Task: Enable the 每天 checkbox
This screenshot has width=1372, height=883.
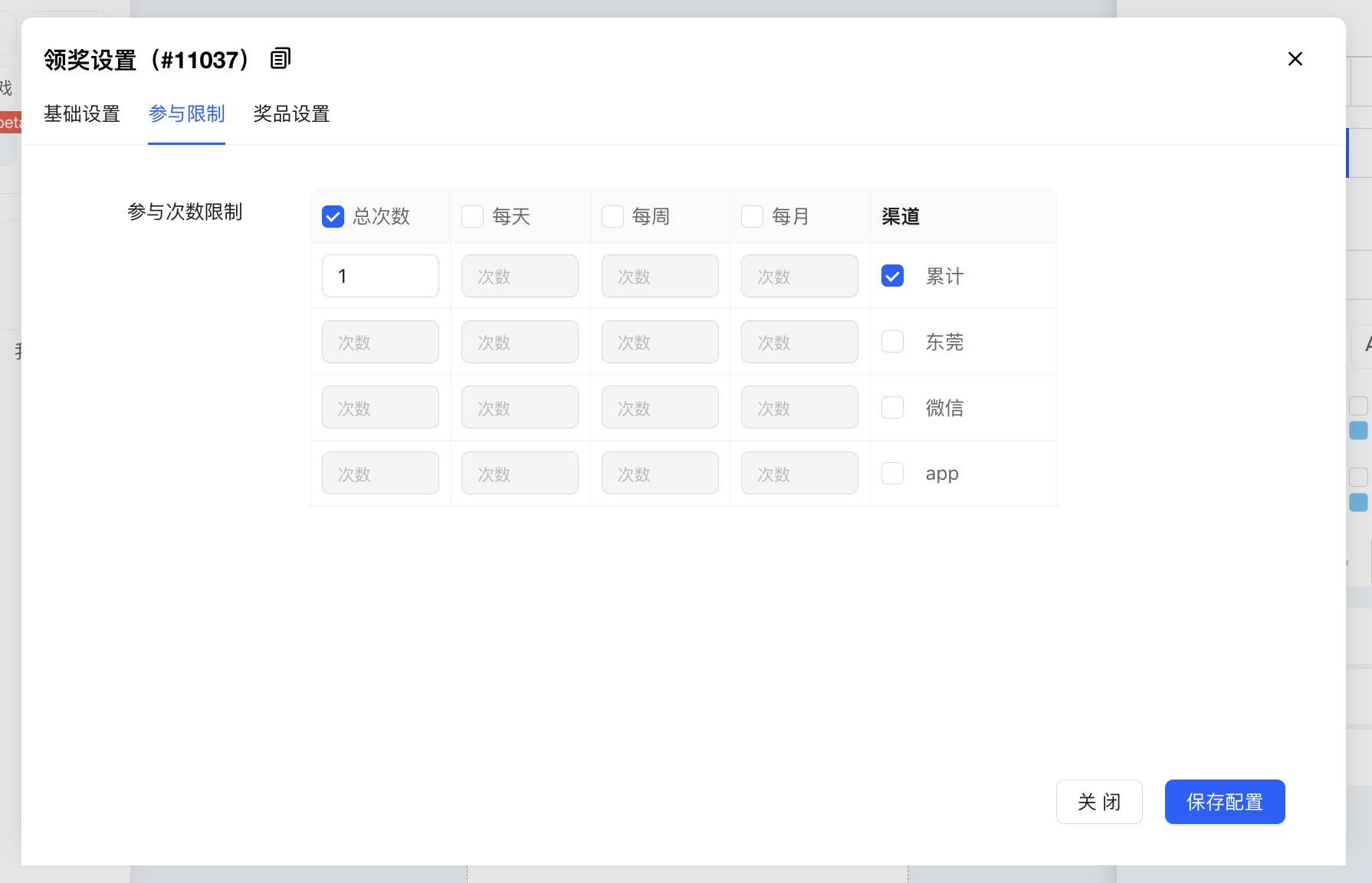Action: pos(473,217)
